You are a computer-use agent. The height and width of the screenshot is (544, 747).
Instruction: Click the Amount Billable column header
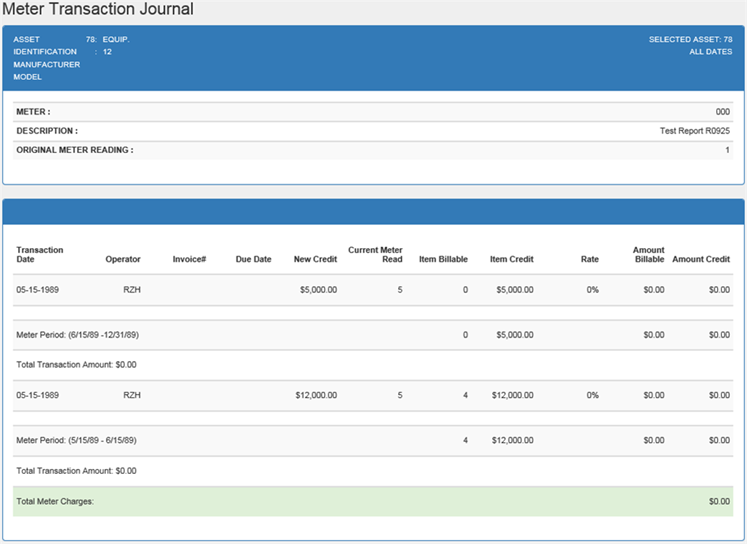pyautogui.click(x=648, y=254)
